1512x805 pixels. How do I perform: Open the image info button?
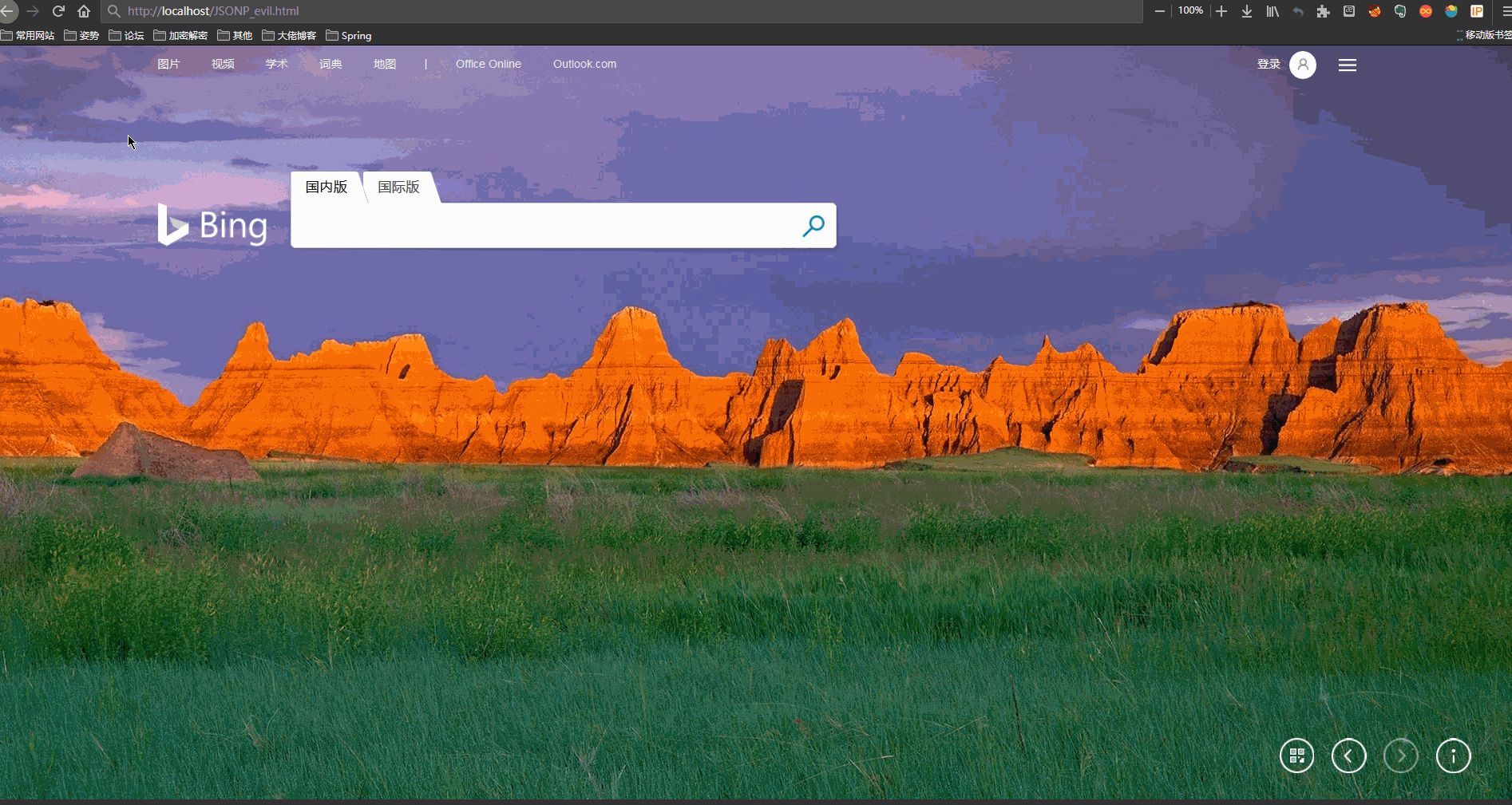click(1453, 756)
